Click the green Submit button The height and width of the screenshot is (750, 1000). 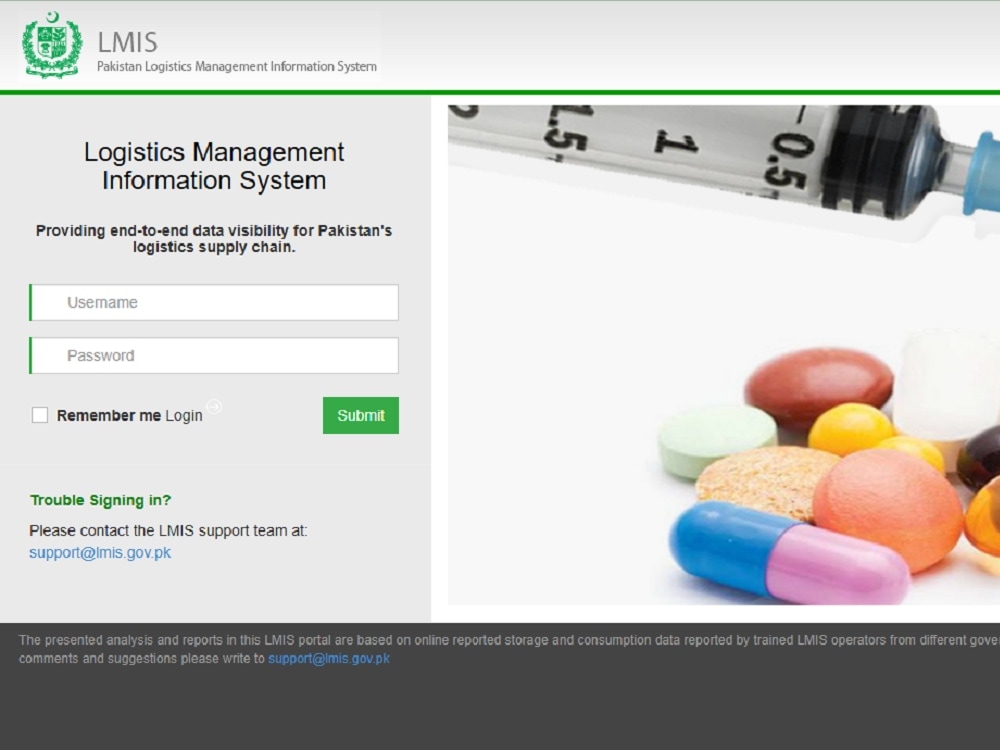click(x=361, y=415)
